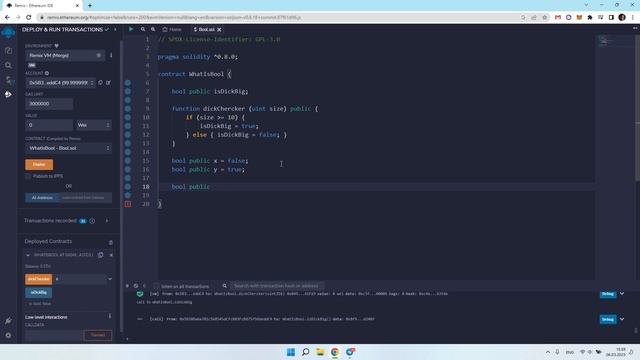Open a new browser tab
The height and width of the screenshot is (360, 640).
click(90, 6)
